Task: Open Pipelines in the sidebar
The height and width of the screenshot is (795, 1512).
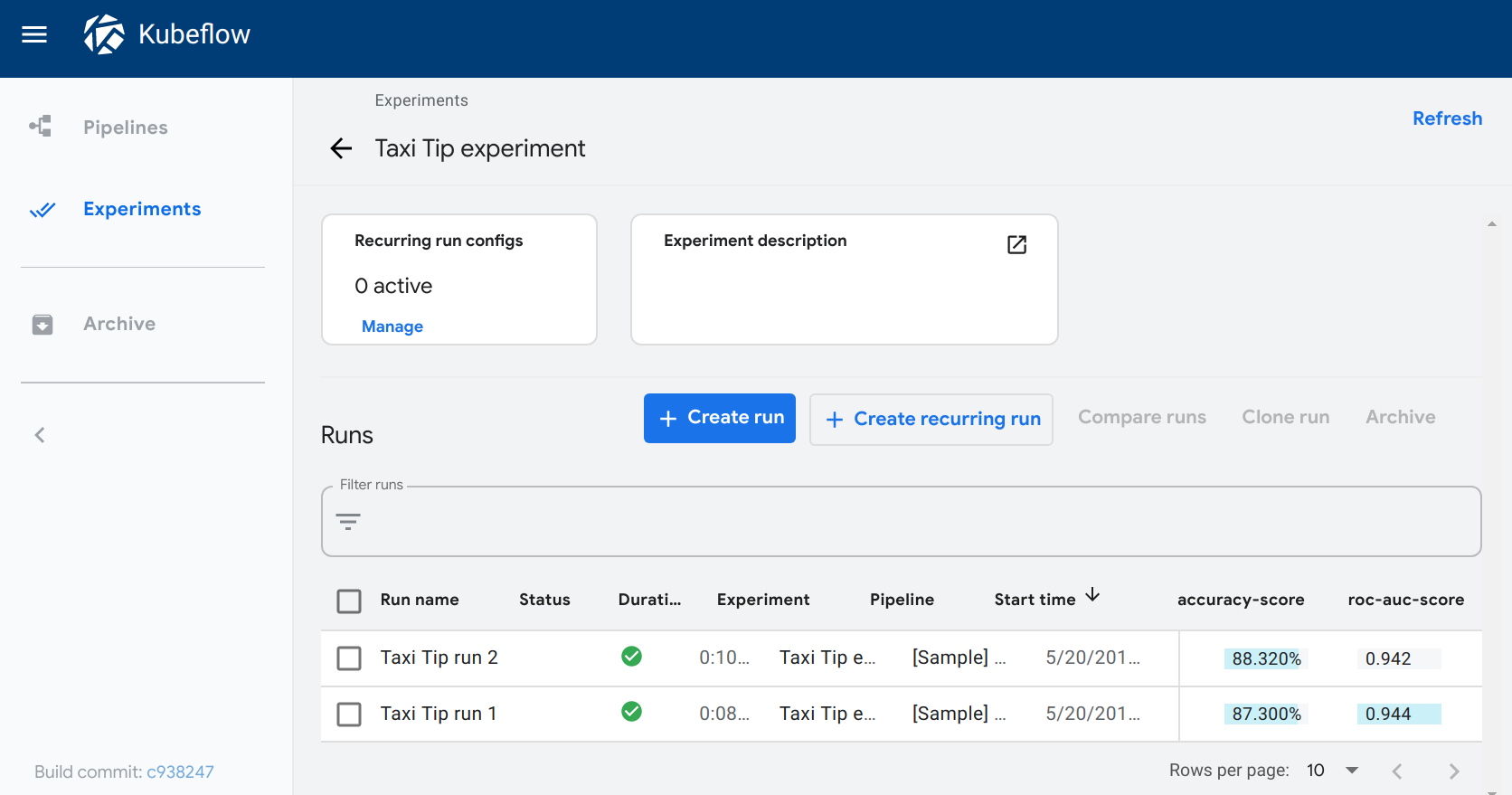Action: click(x=126, y=128)
